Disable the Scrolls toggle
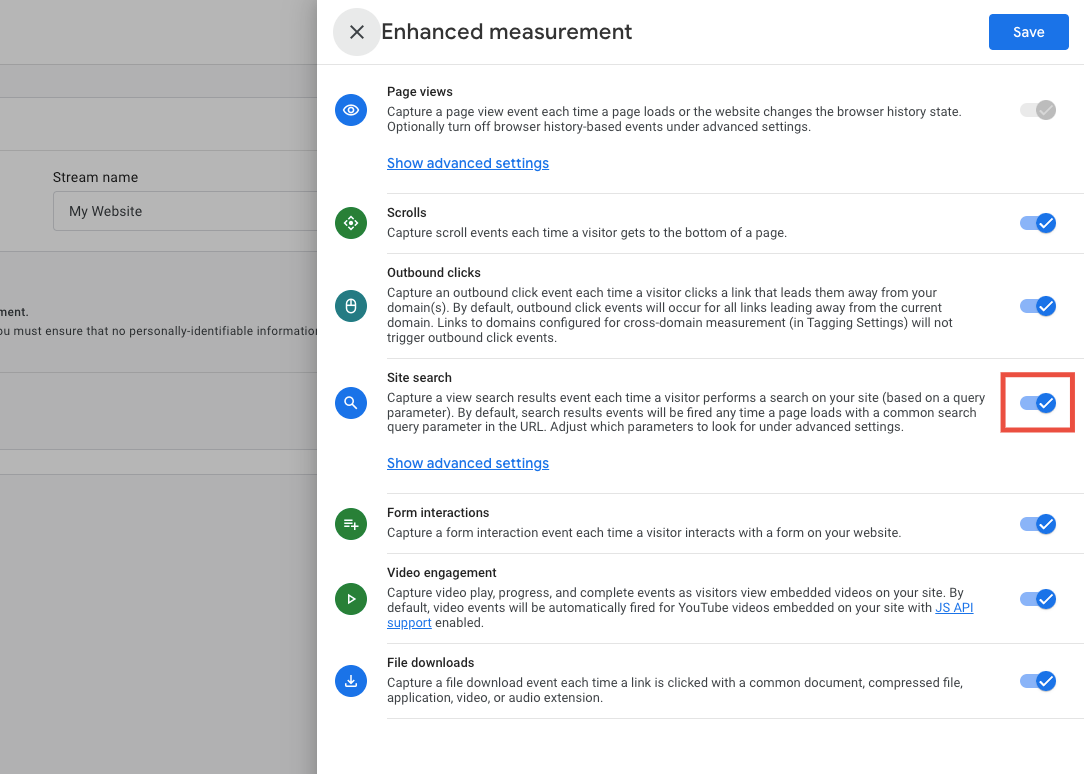1084x774 pixels. click(x=1038, y=223)
